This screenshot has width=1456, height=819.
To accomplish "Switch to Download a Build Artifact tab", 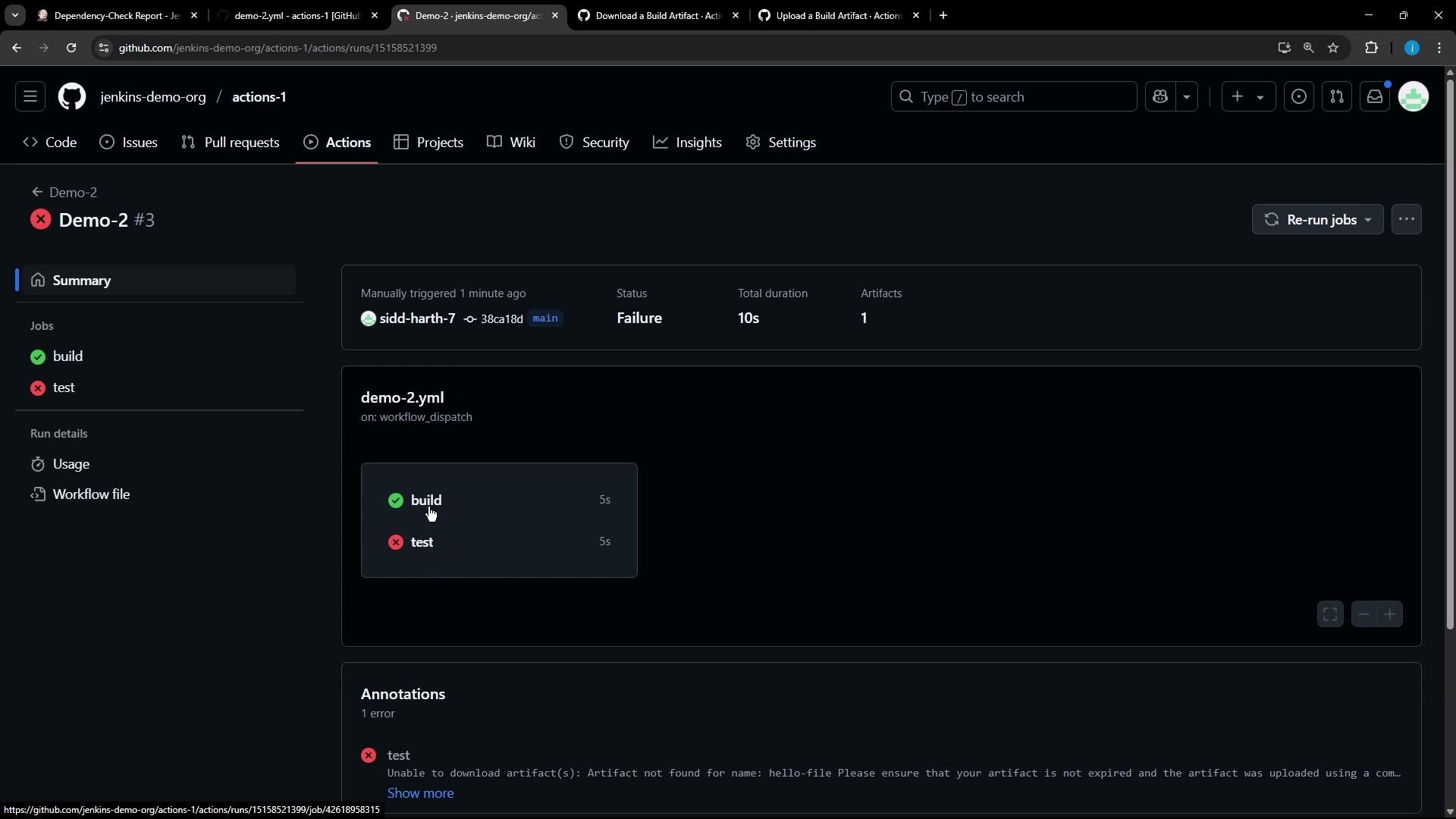I will (658, 15).
